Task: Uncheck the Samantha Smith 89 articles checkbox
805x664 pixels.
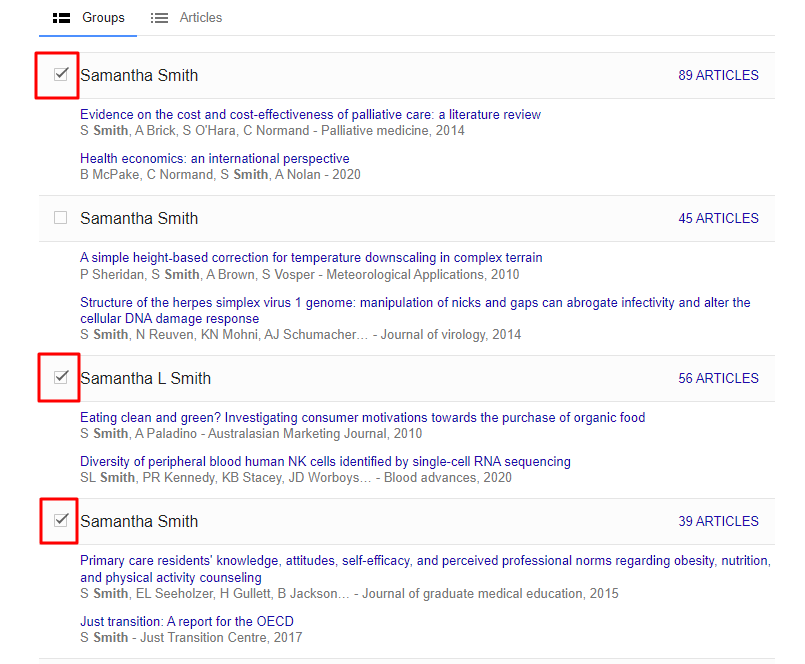Action: click(x=61, y=74)
